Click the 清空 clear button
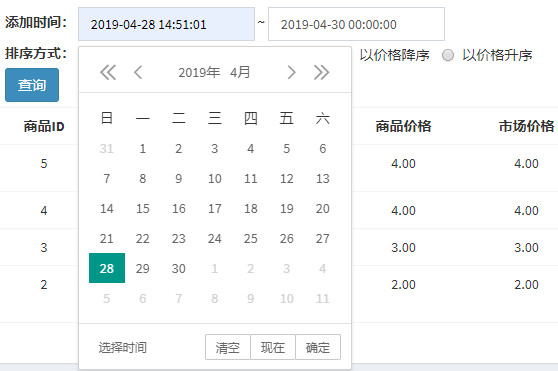The image size is (558, 371). click(x=228, y=347)
